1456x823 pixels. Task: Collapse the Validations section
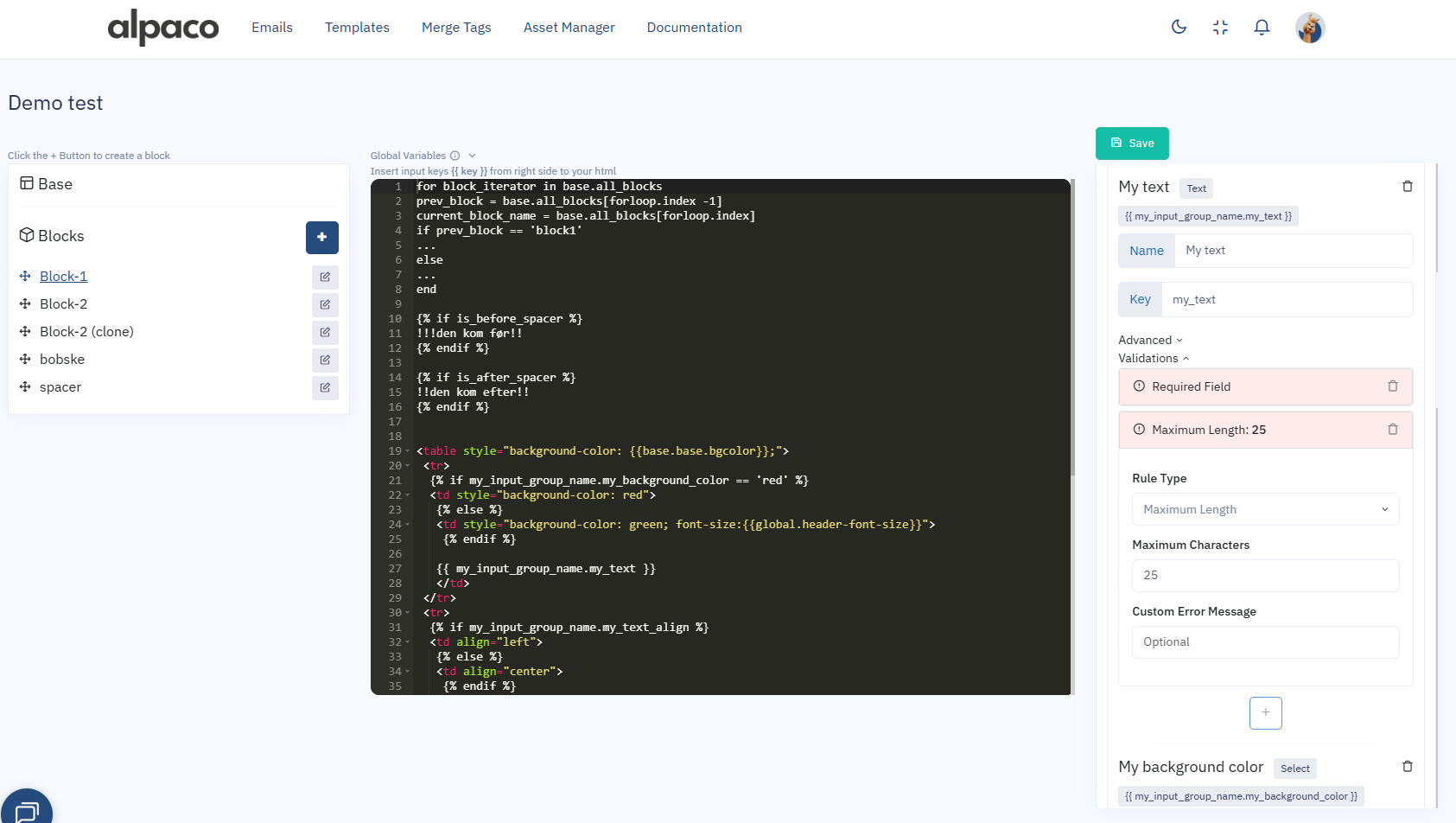(1154, 358)
